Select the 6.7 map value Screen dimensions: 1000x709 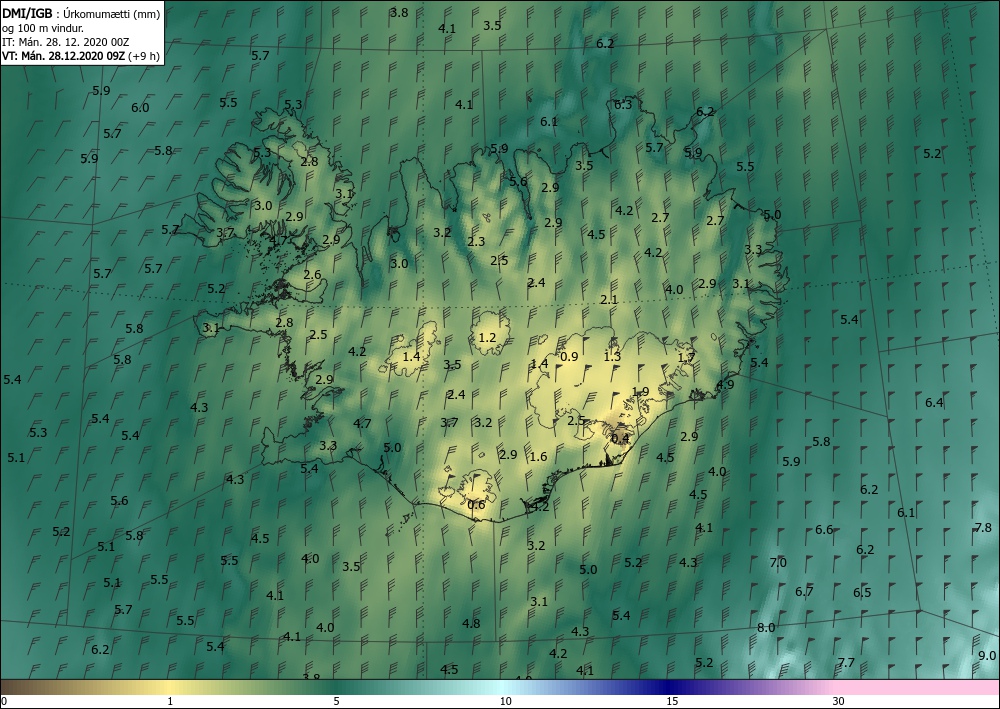tap(804, 592)
